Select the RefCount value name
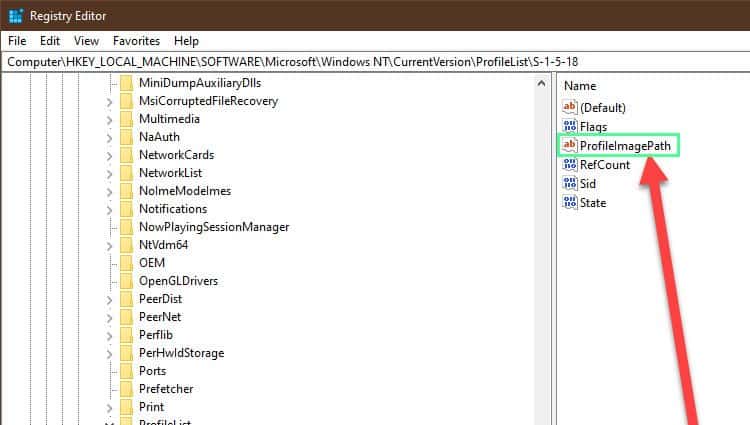The height and width of the screenshot is (425, 750). point(605,165)
